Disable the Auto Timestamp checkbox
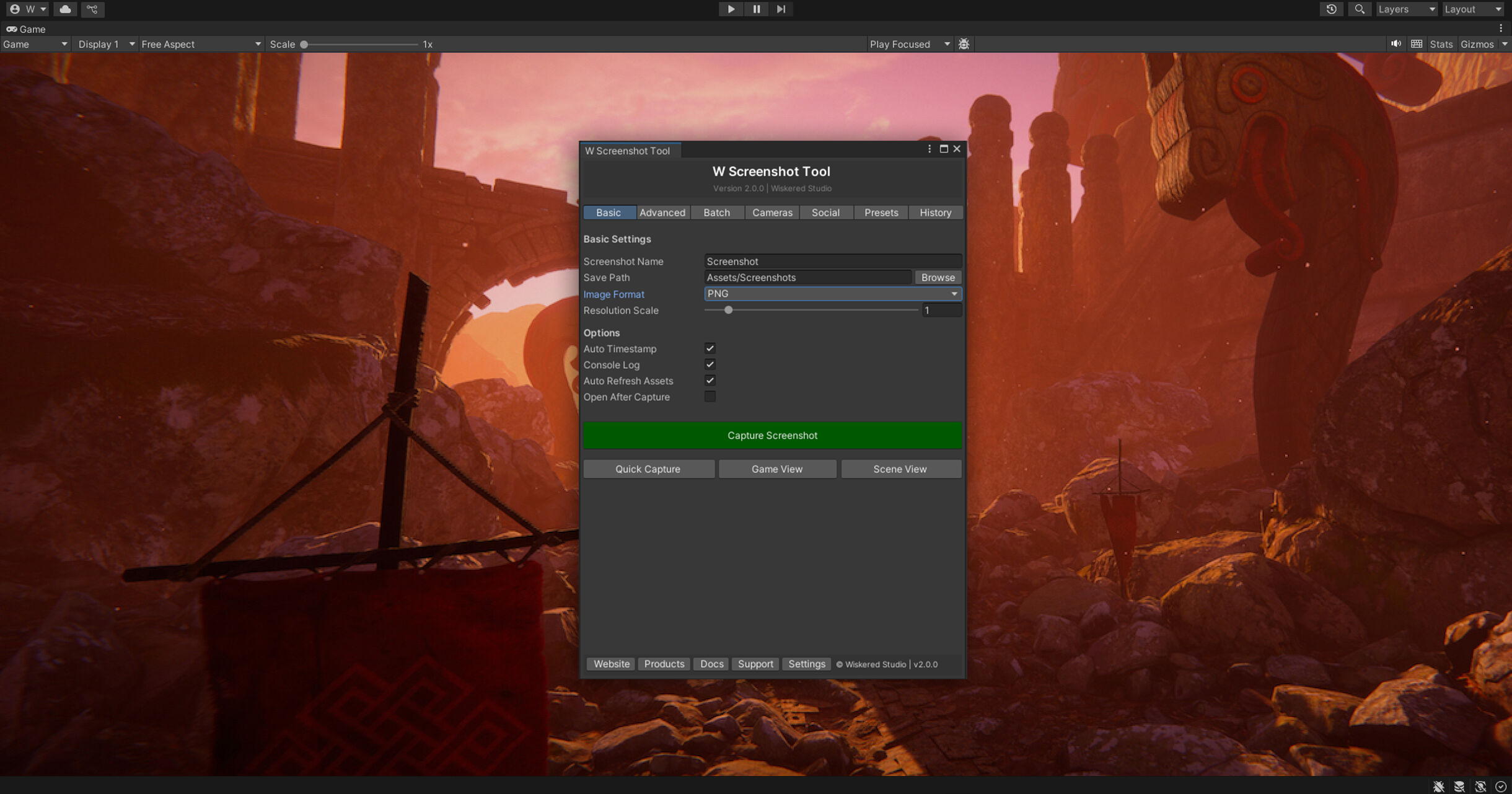This screenshot has width=1512, height=794. point(710,348)
